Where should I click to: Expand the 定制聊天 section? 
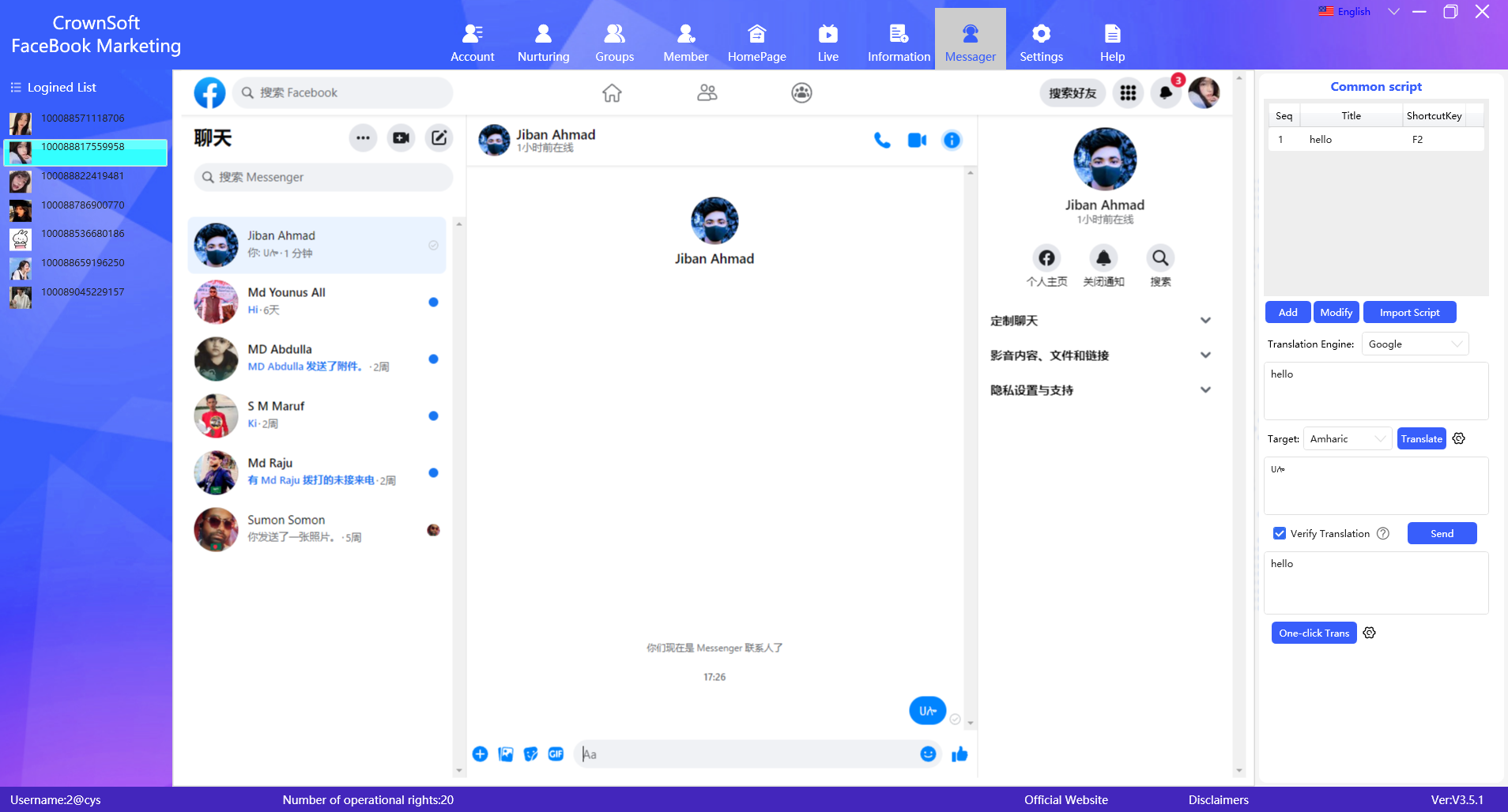coord(1101,321)
